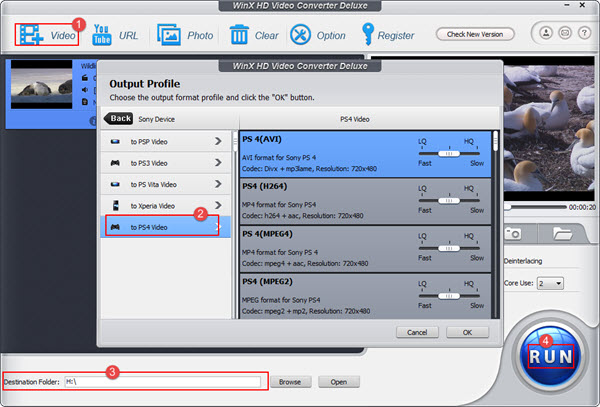Image resolution: width=600 pixels, height=407 pixels.
Task: Expand the to PS4 Video chevron
Action: [218, 227]
